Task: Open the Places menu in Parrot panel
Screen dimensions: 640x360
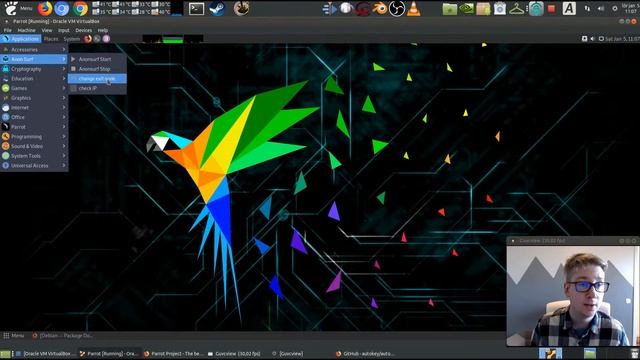Action: pyautogui.click(x=51, y=39)
